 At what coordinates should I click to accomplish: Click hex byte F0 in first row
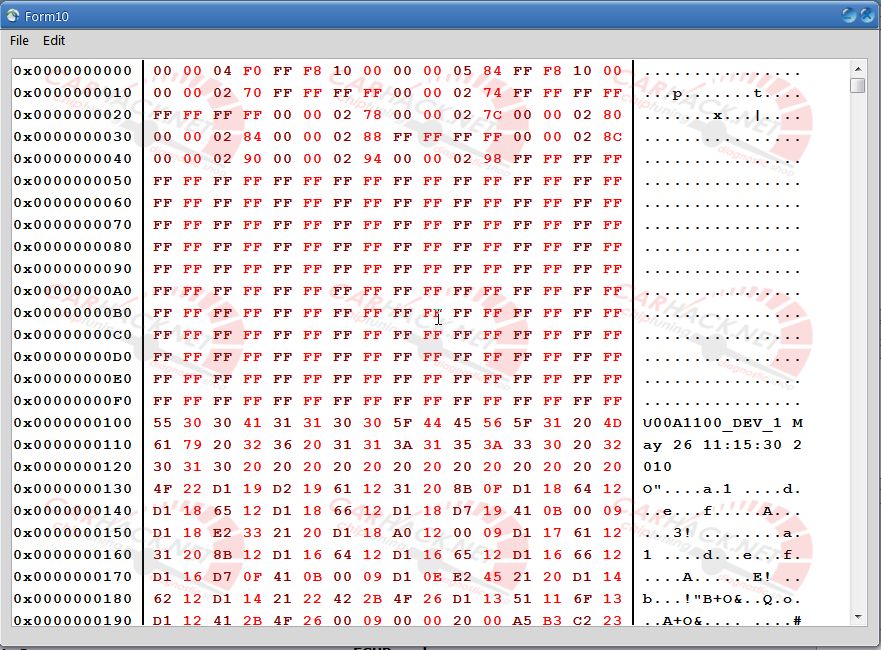coord(252,71)
